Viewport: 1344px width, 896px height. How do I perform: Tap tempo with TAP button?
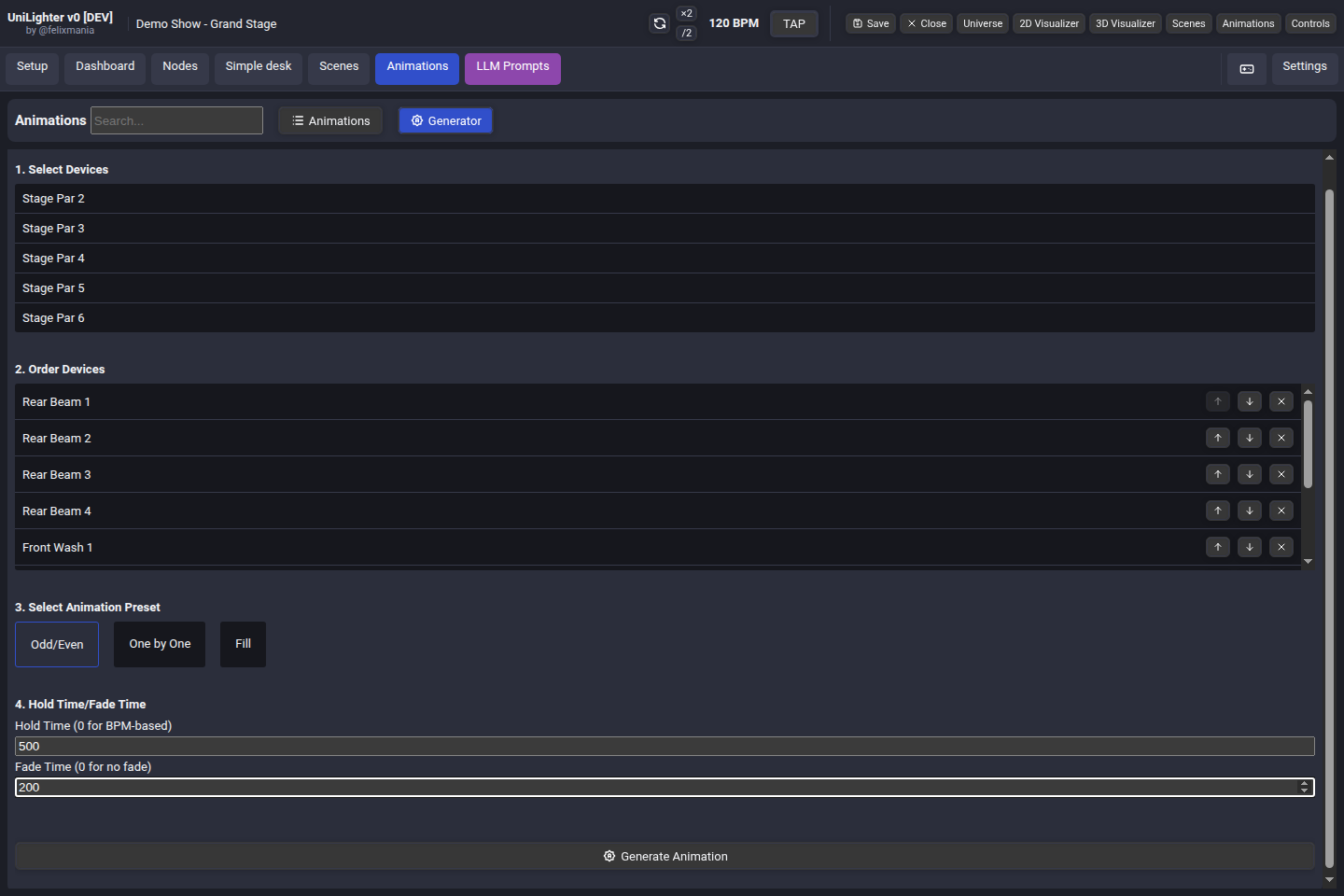[794, 23]
